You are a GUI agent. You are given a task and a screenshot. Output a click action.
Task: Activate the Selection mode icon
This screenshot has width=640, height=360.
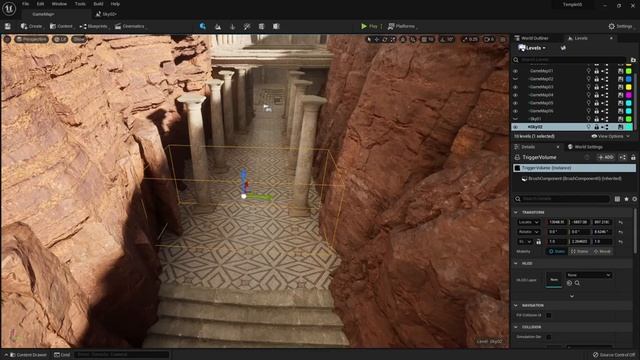203,26
